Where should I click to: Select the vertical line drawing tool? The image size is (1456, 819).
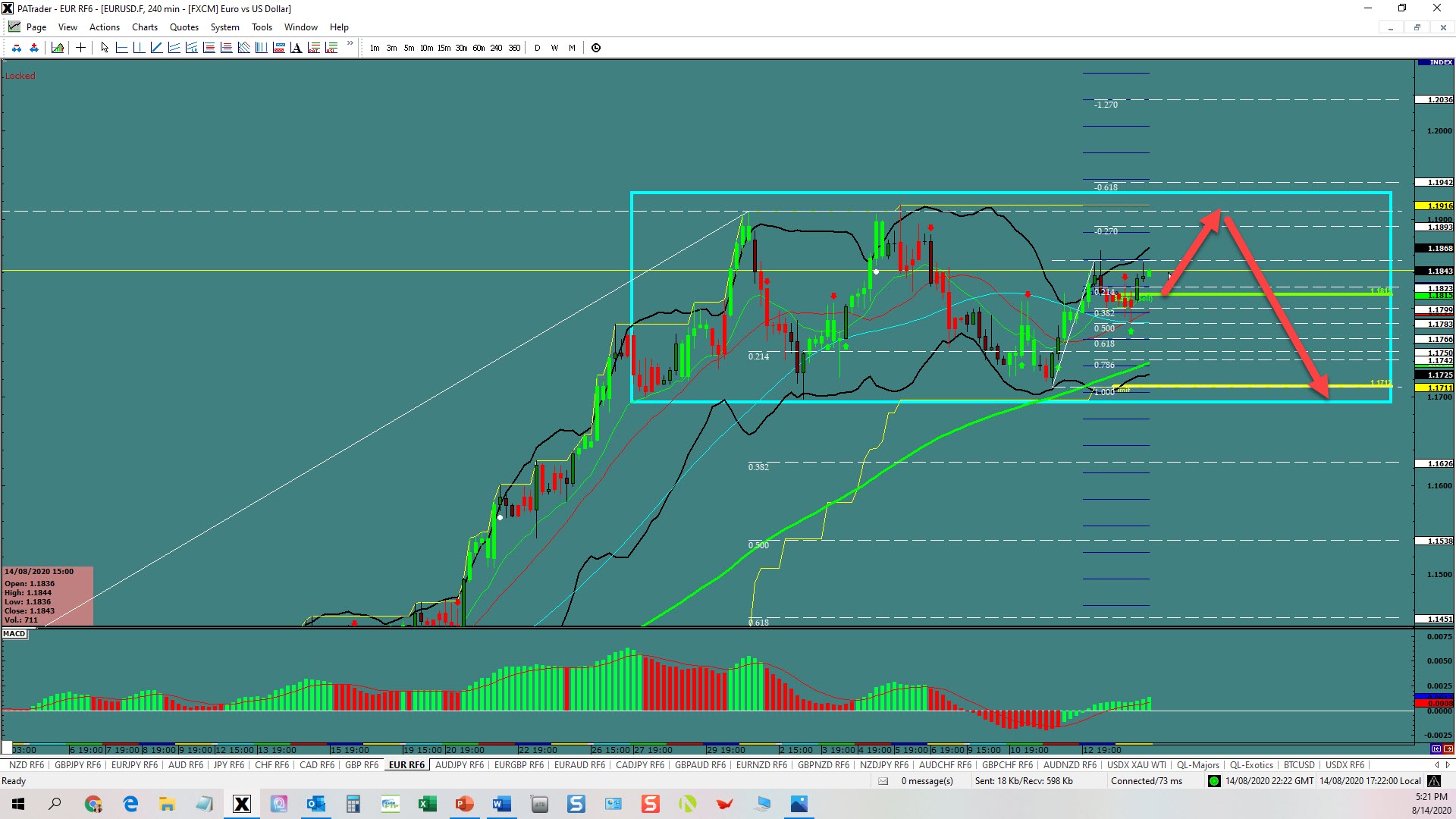click(x=139, y=48)
